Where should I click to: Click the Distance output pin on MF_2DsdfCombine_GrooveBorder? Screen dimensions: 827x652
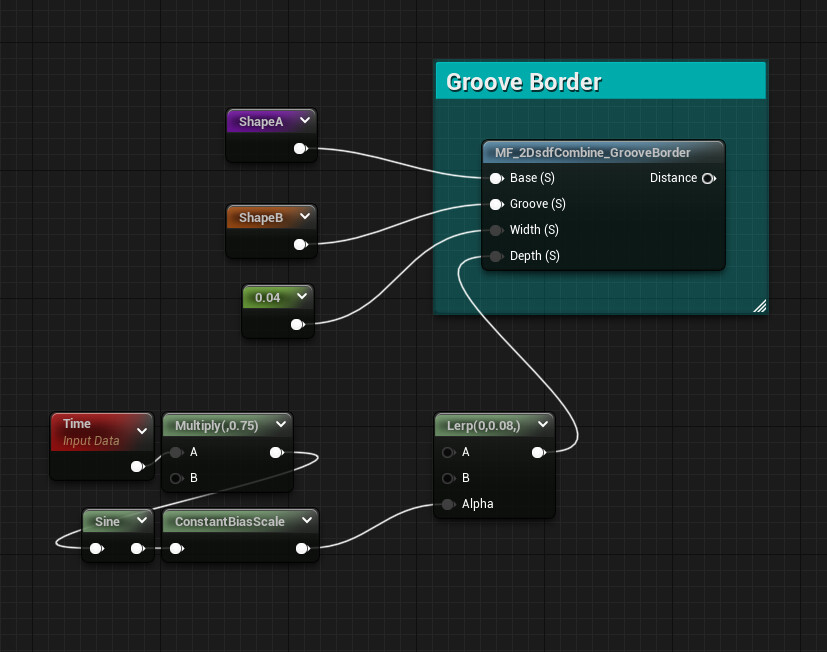click(710, 178)
